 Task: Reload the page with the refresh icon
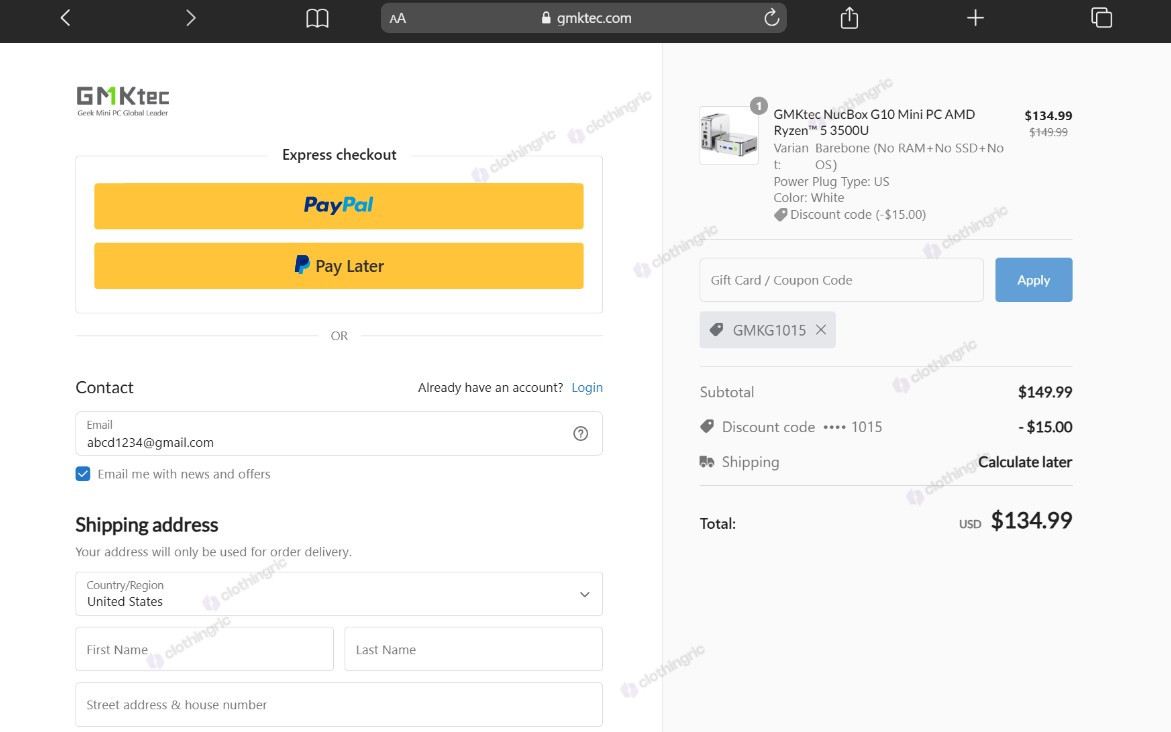tap(771, 17)
